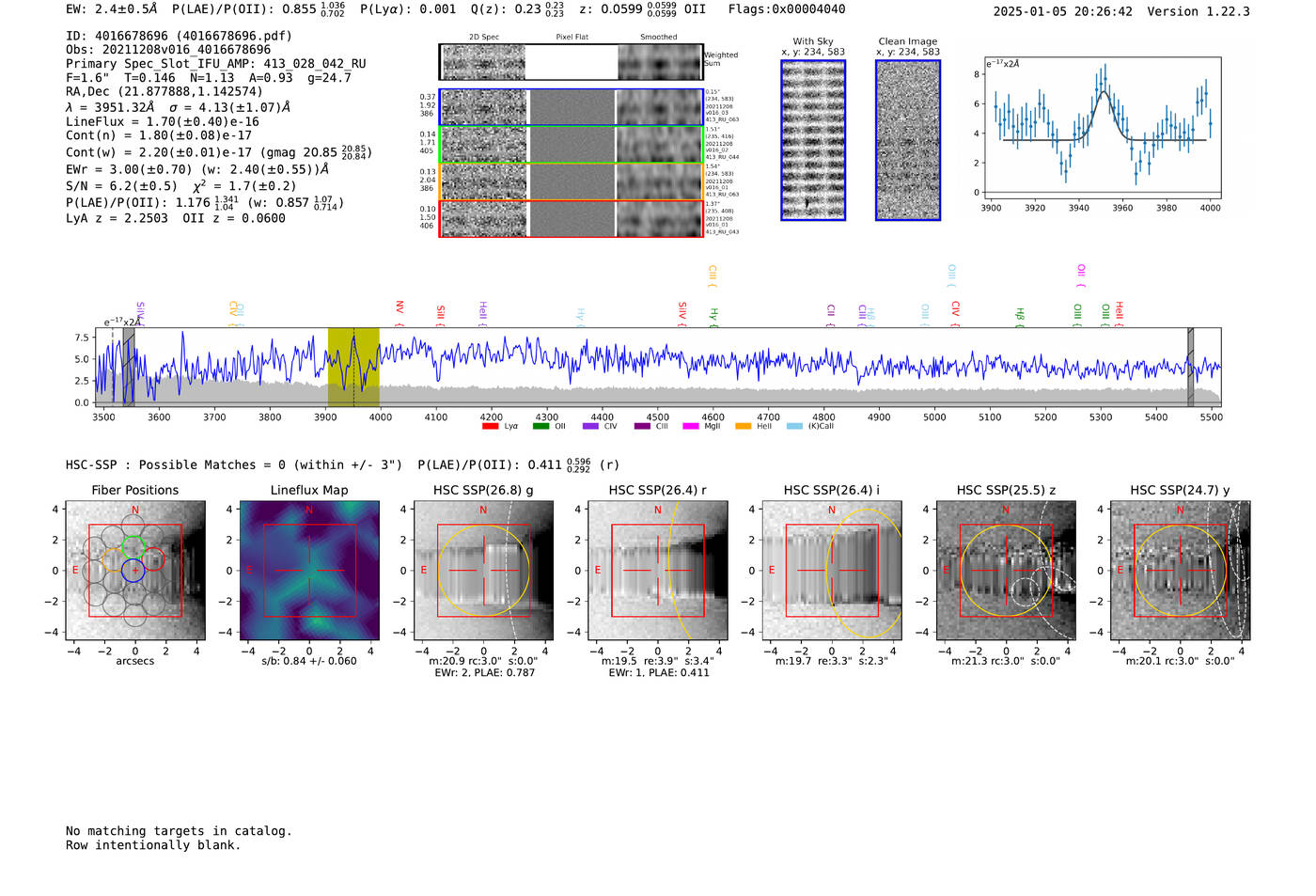Click the OII green legend swatch
Image resolution: width=1316 pixels, height=896 pixels.
[540, 426]
